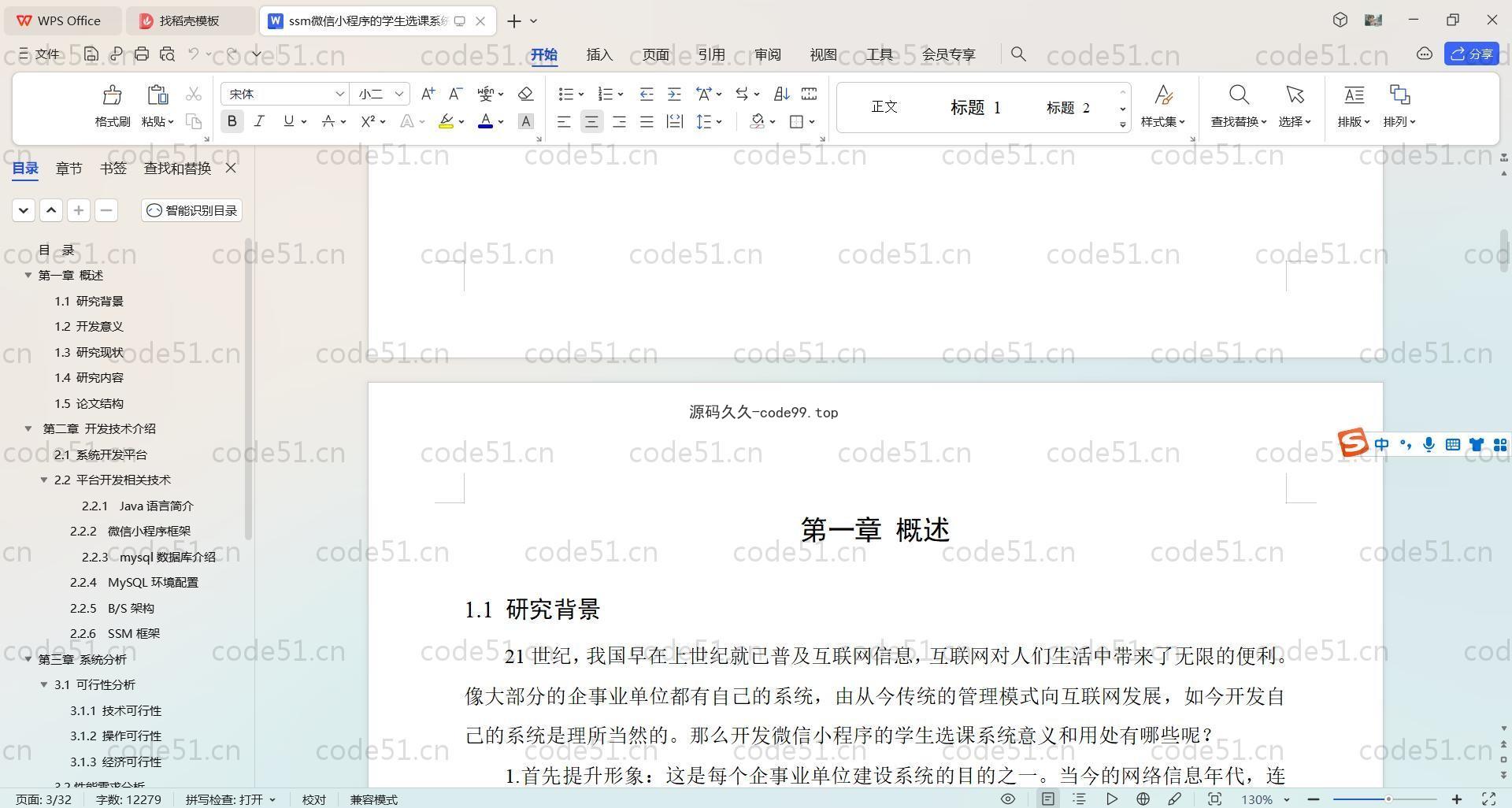Open the Styles Set icon

click(x=1163, y=95)
